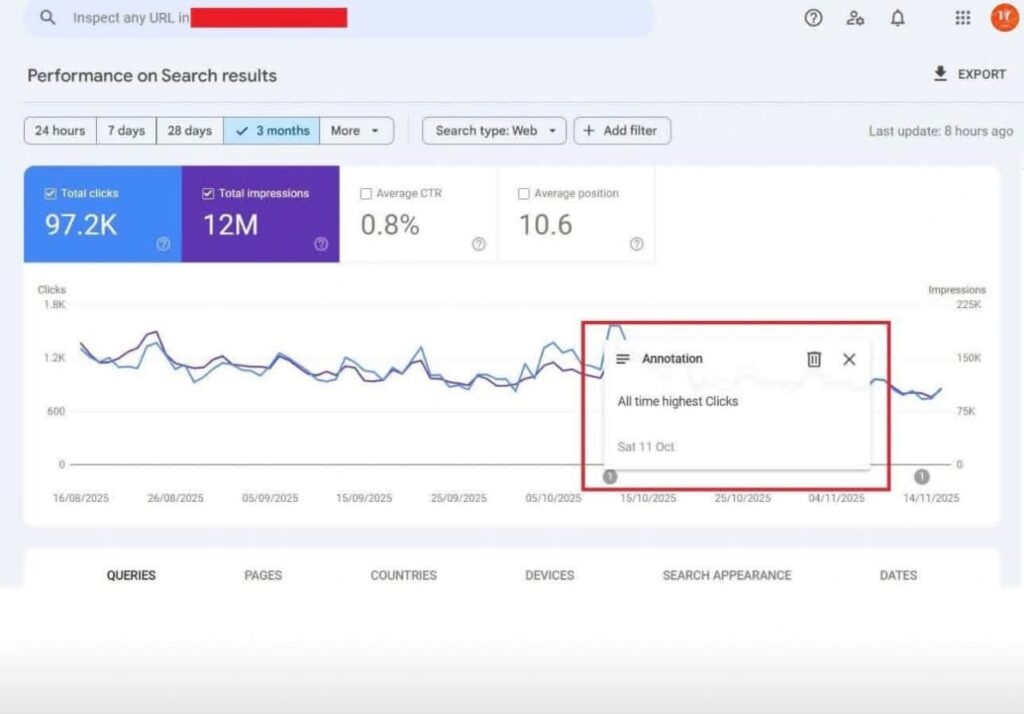The width and height of the screenshot is (1024, 714).
Task: Click the Total clicks help icon
Action: click(163, 244)
